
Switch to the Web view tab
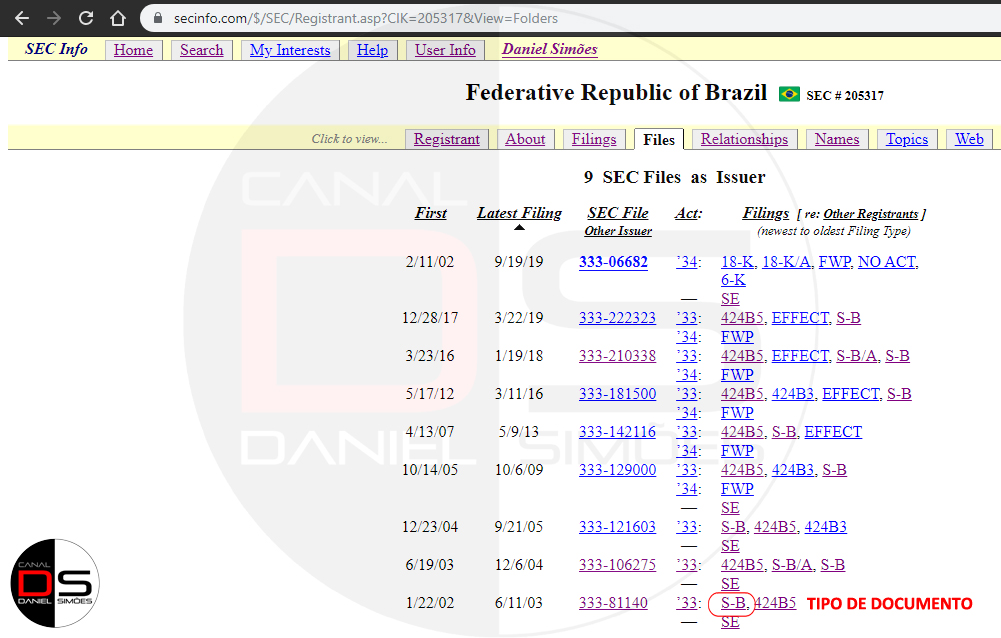pyautogui.click(x=969, y=139)
